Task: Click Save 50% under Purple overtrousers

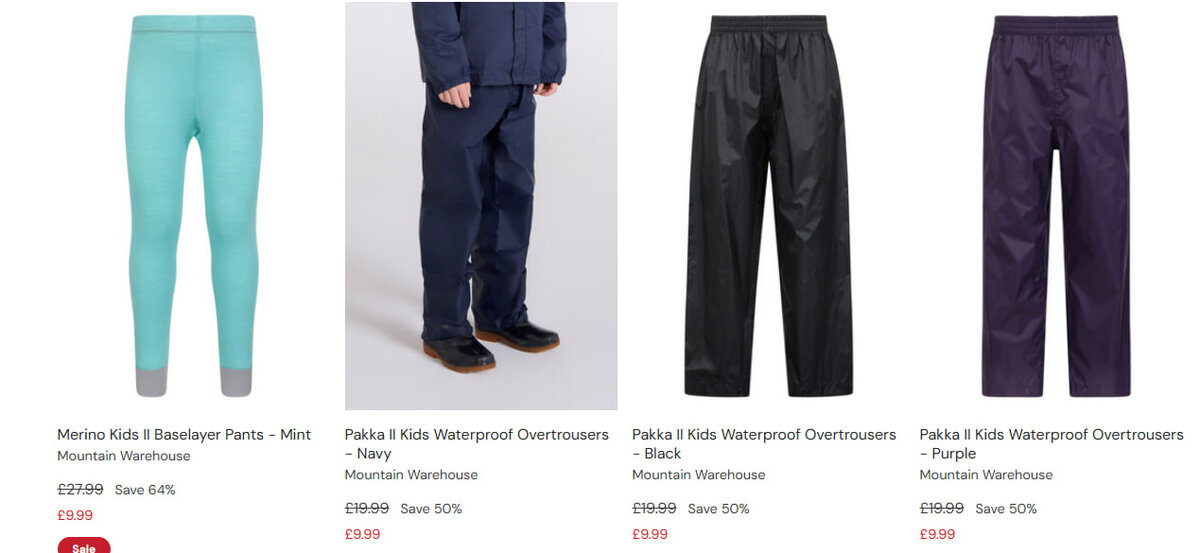Action: (1006, 509)
